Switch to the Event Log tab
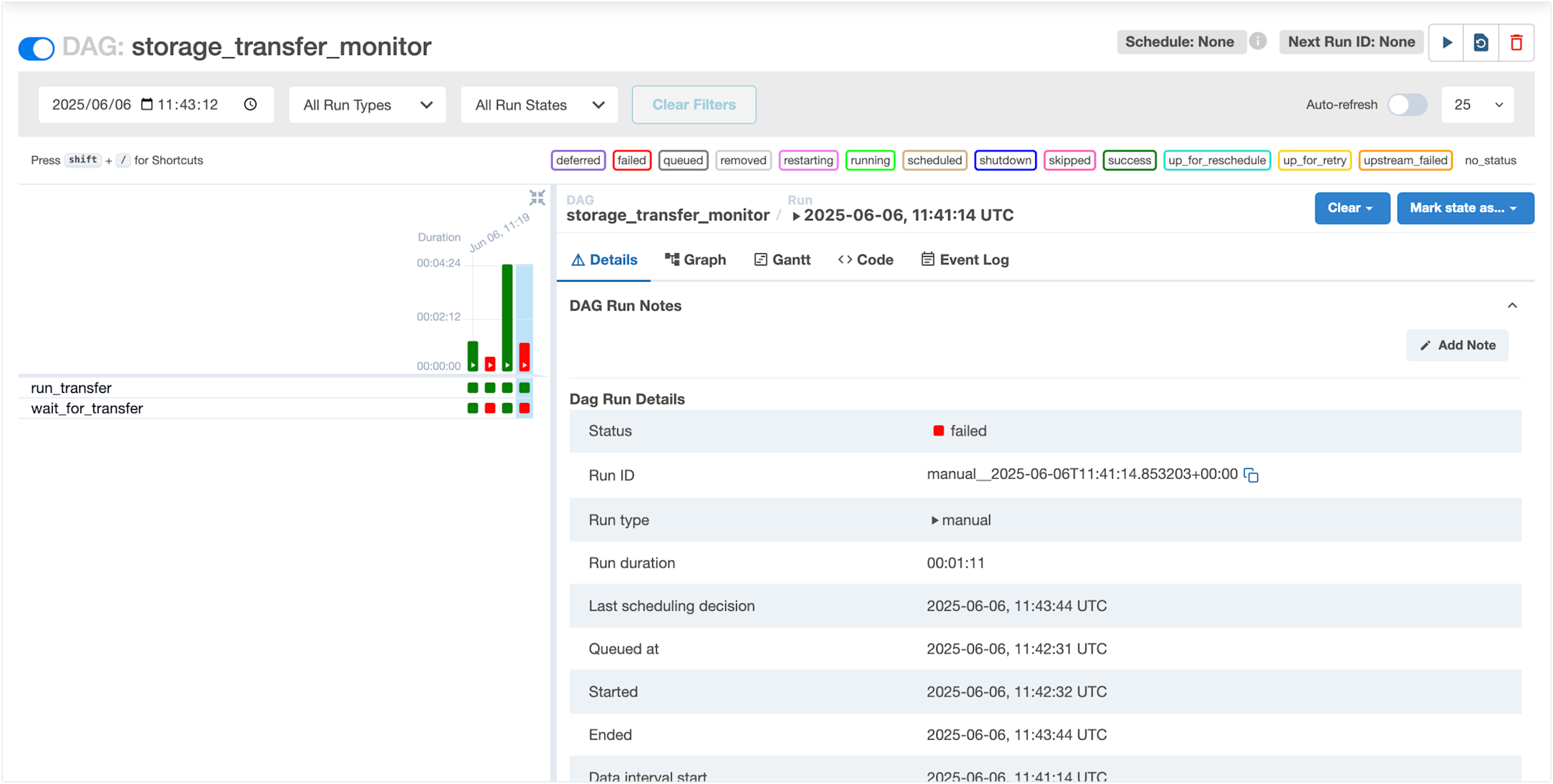 [x=965, y=260]
